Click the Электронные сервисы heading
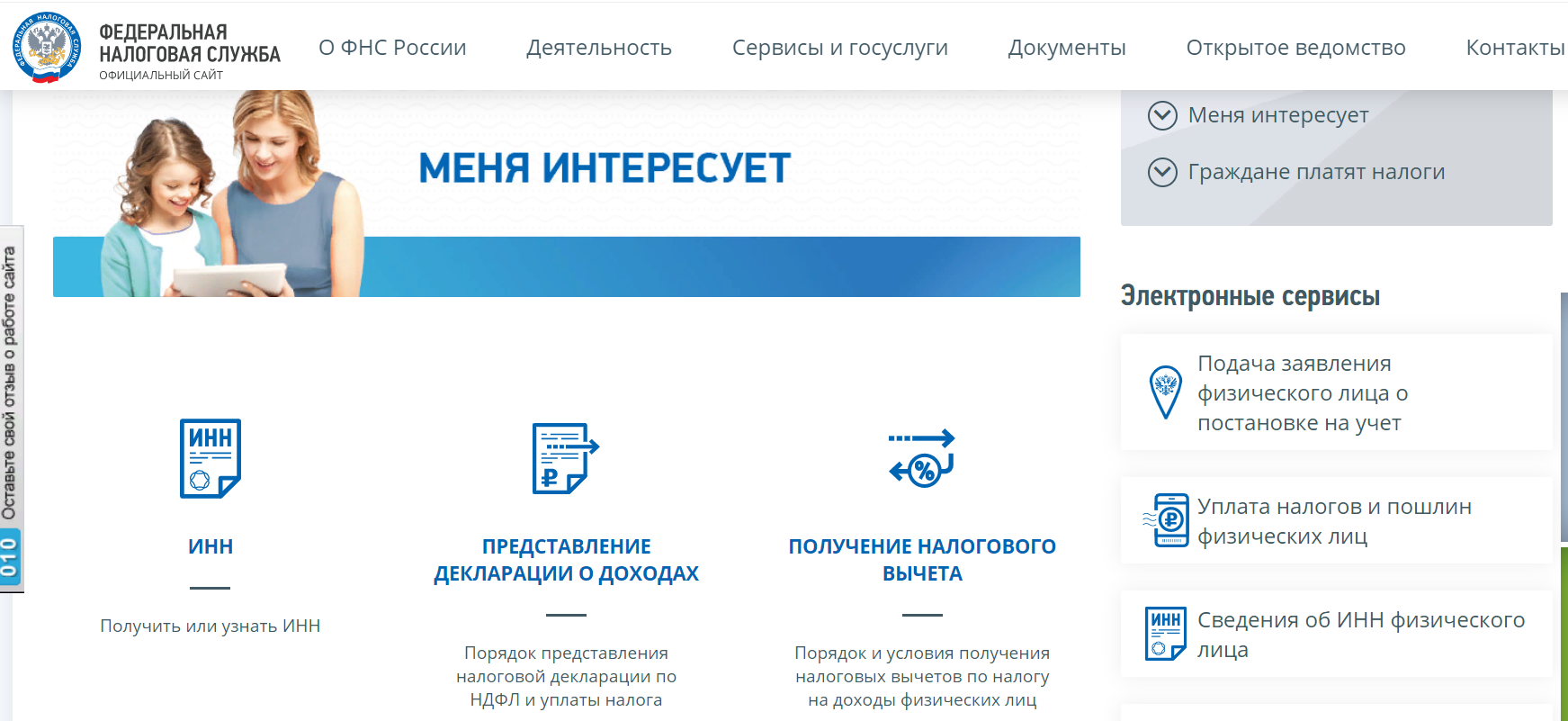The height and width of the screenshot is (721, 1568). (1250, 296)
